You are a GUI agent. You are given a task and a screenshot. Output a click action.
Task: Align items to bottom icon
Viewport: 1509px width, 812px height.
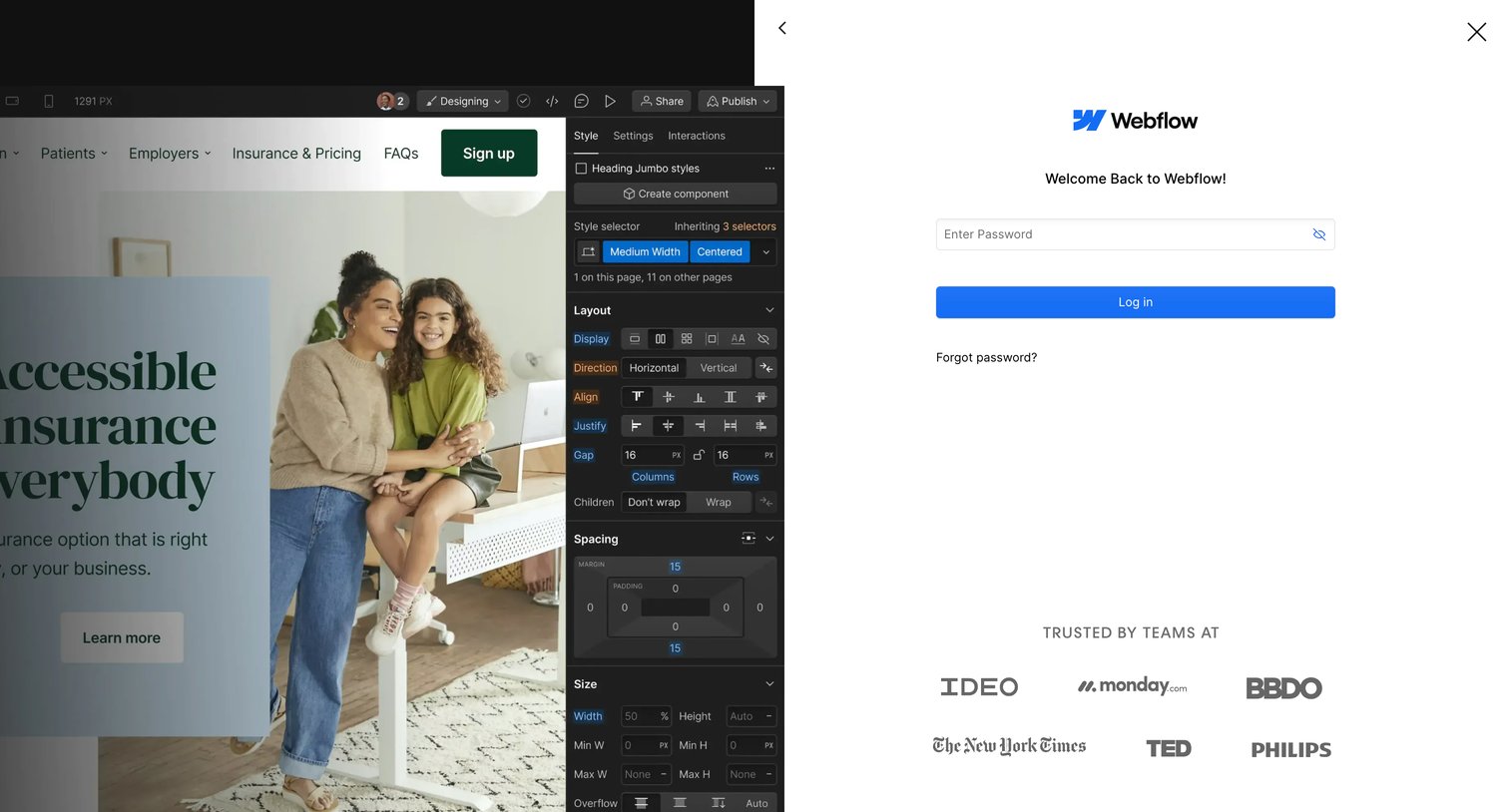(699, 397)
